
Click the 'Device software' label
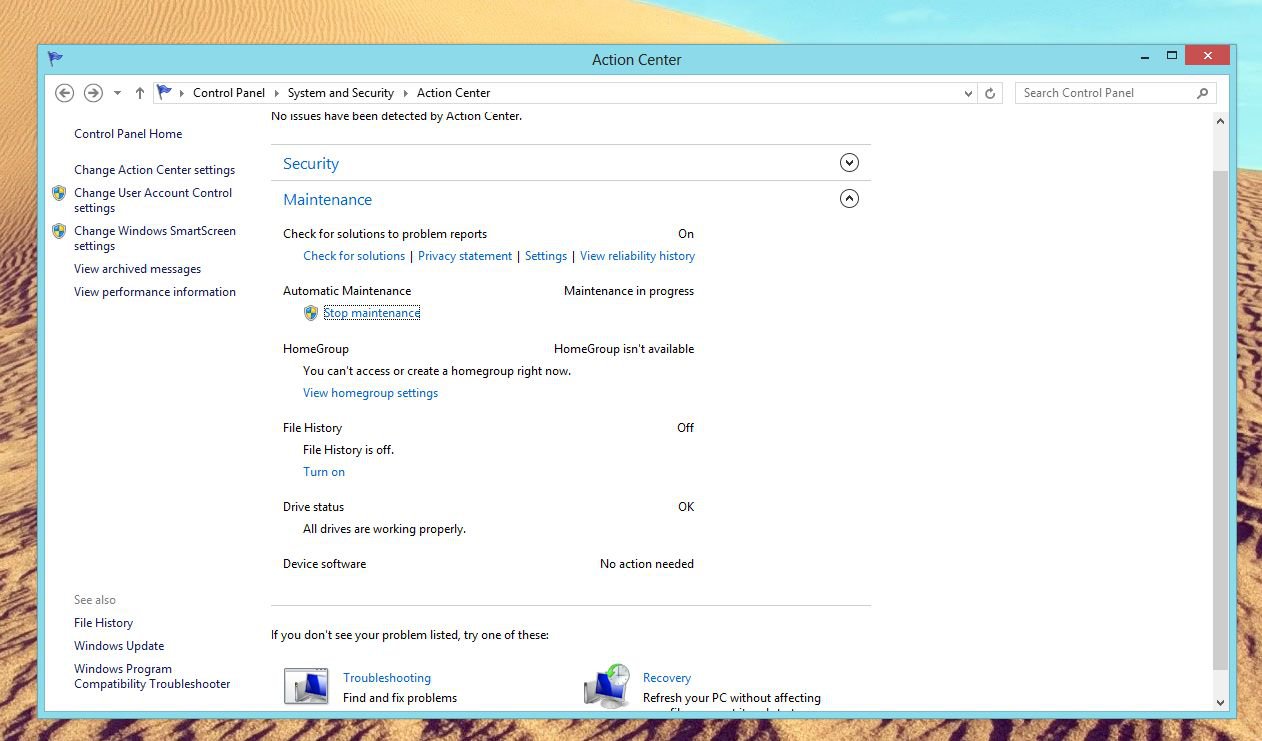pos(324,564)
